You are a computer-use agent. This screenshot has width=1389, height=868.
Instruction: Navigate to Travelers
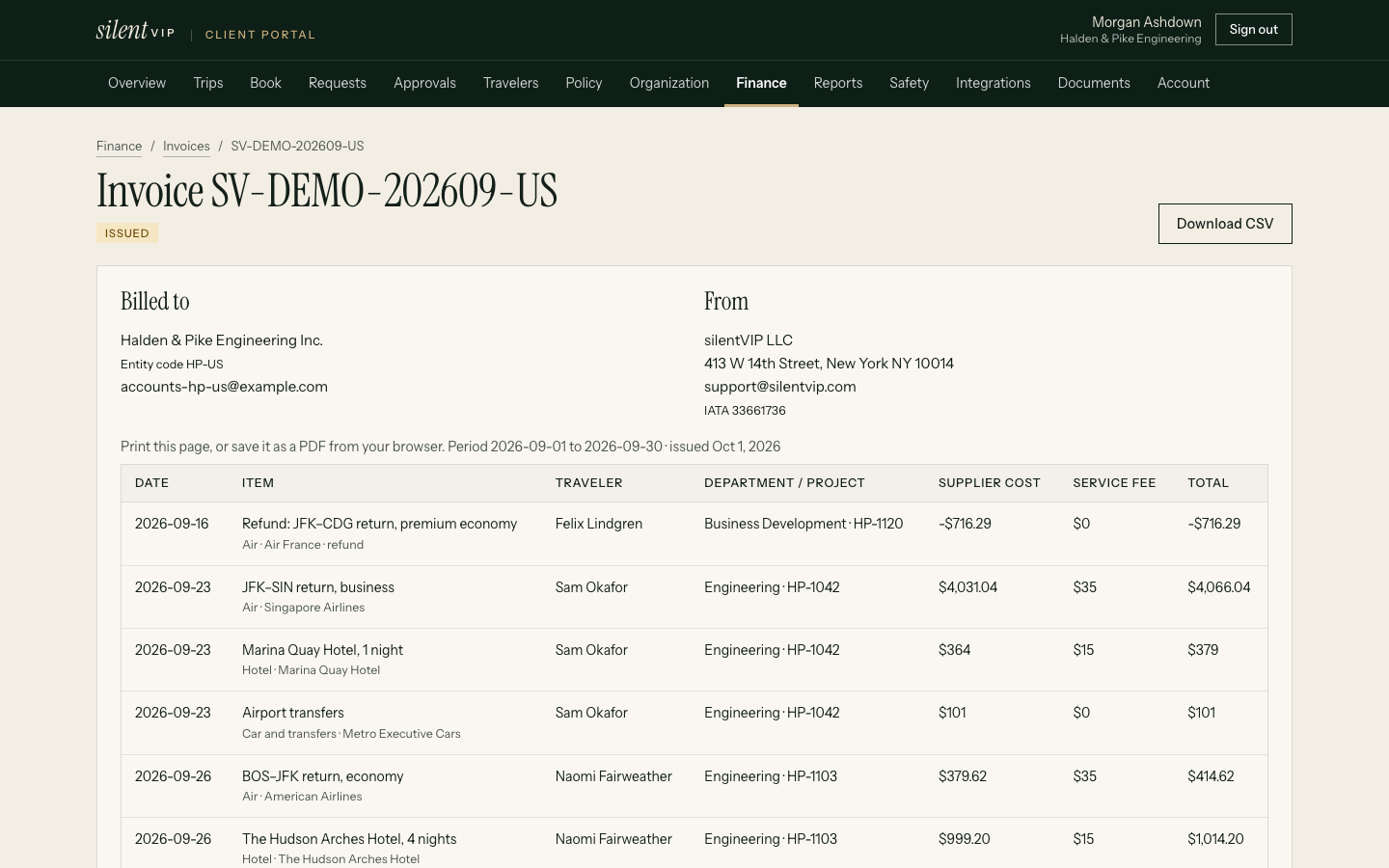[x=510, y=83]
